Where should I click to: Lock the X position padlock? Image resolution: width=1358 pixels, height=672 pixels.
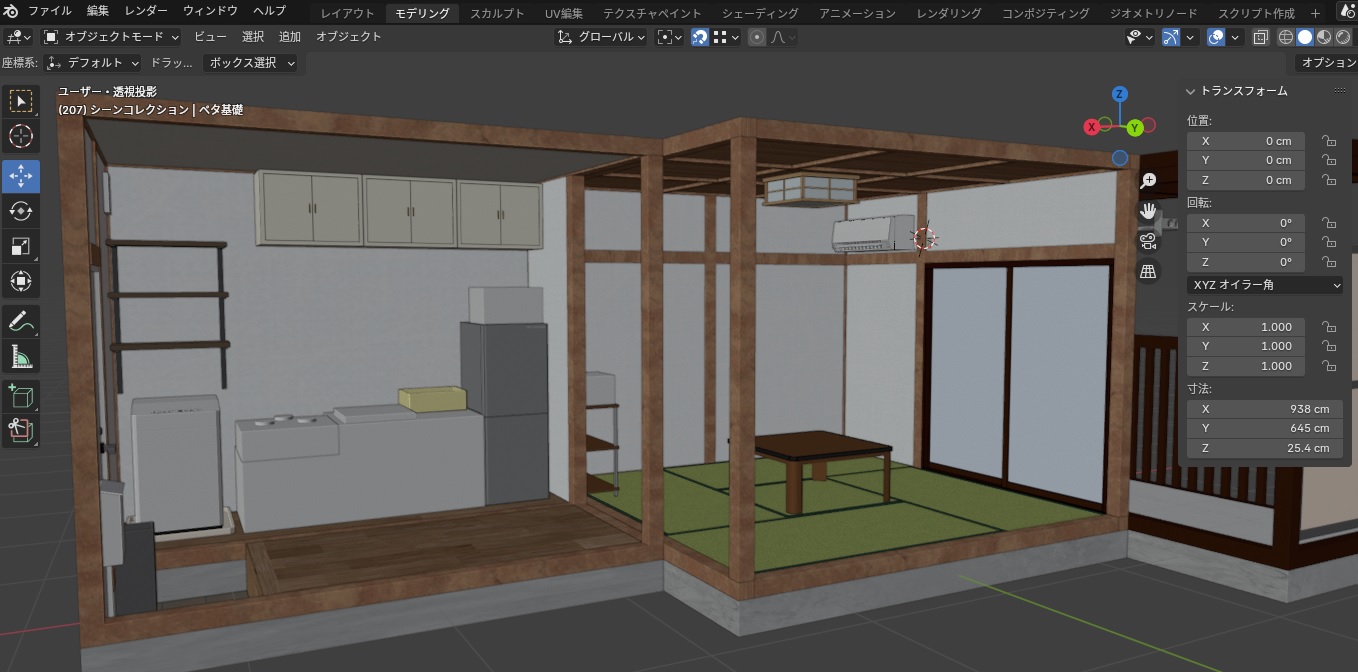pos(1328,141)
